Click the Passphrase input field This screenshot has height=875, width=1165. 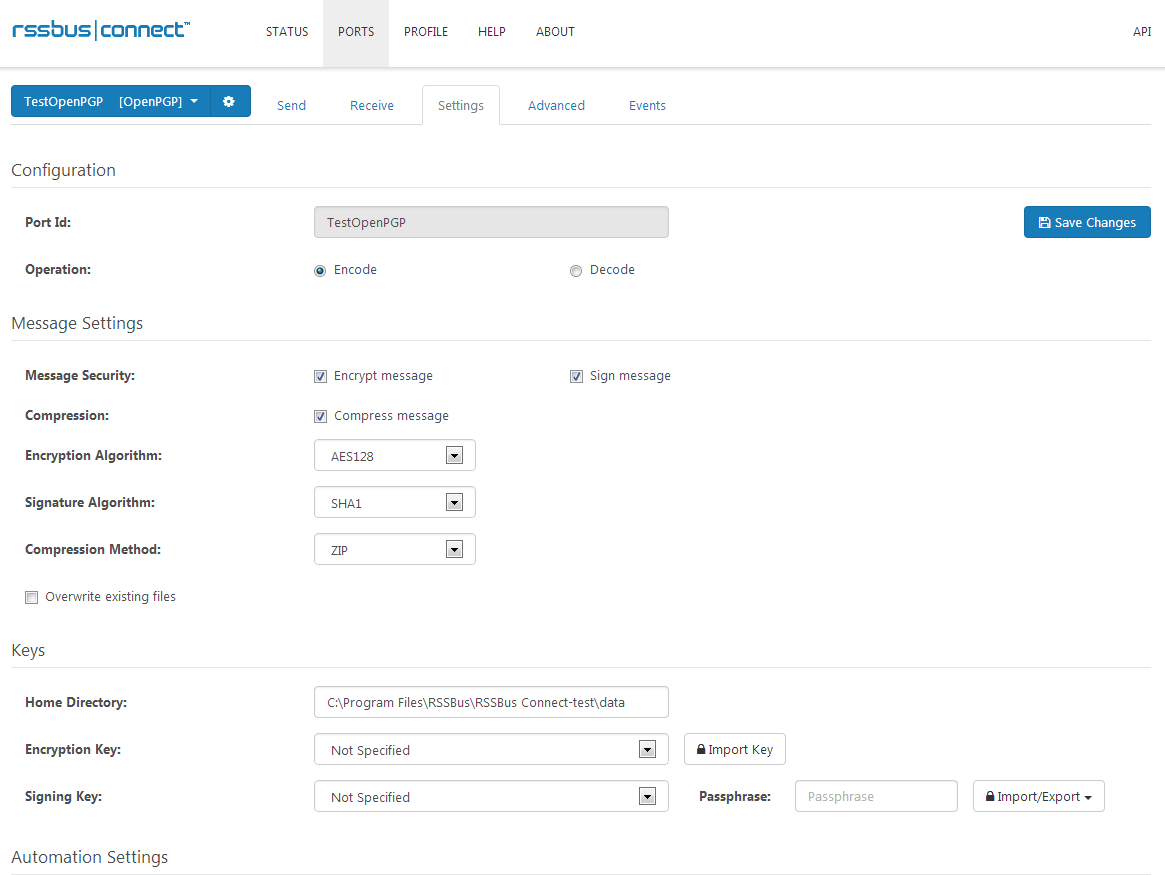pos(875,796)
